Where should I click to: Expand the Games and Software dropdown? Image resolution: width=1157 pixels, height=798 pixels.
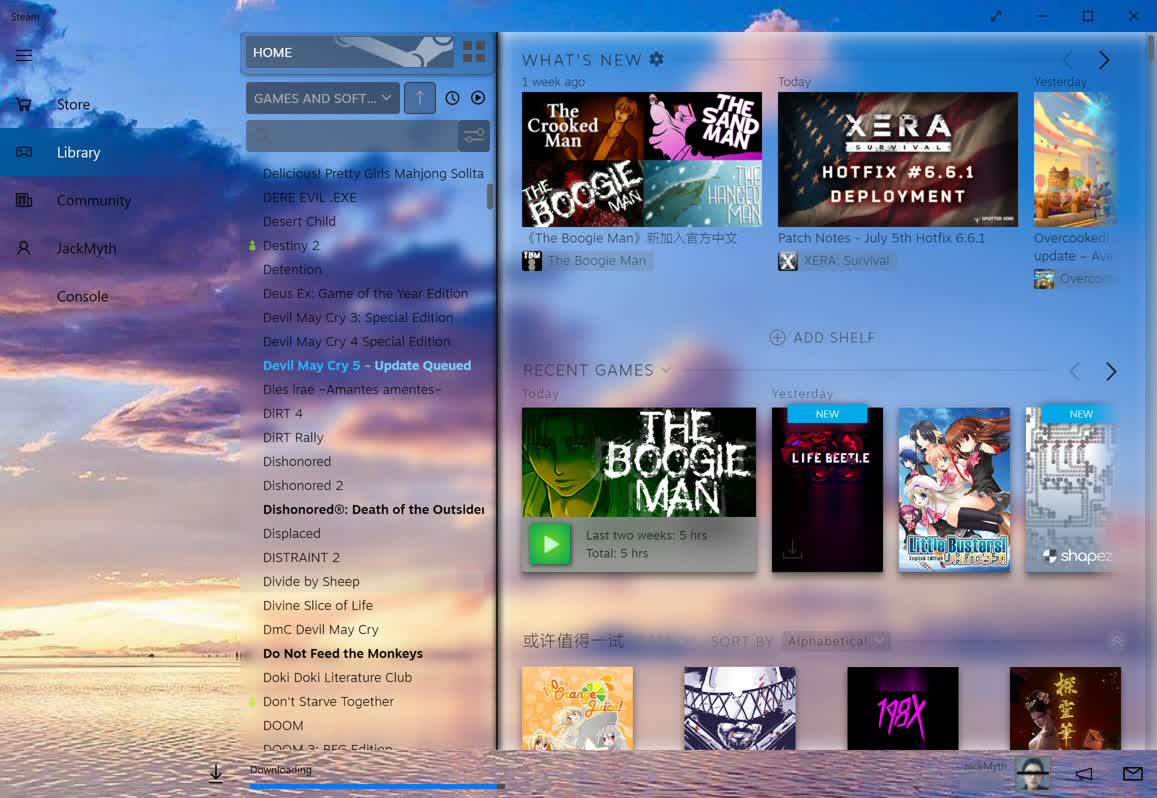click(x=322, y=97)
